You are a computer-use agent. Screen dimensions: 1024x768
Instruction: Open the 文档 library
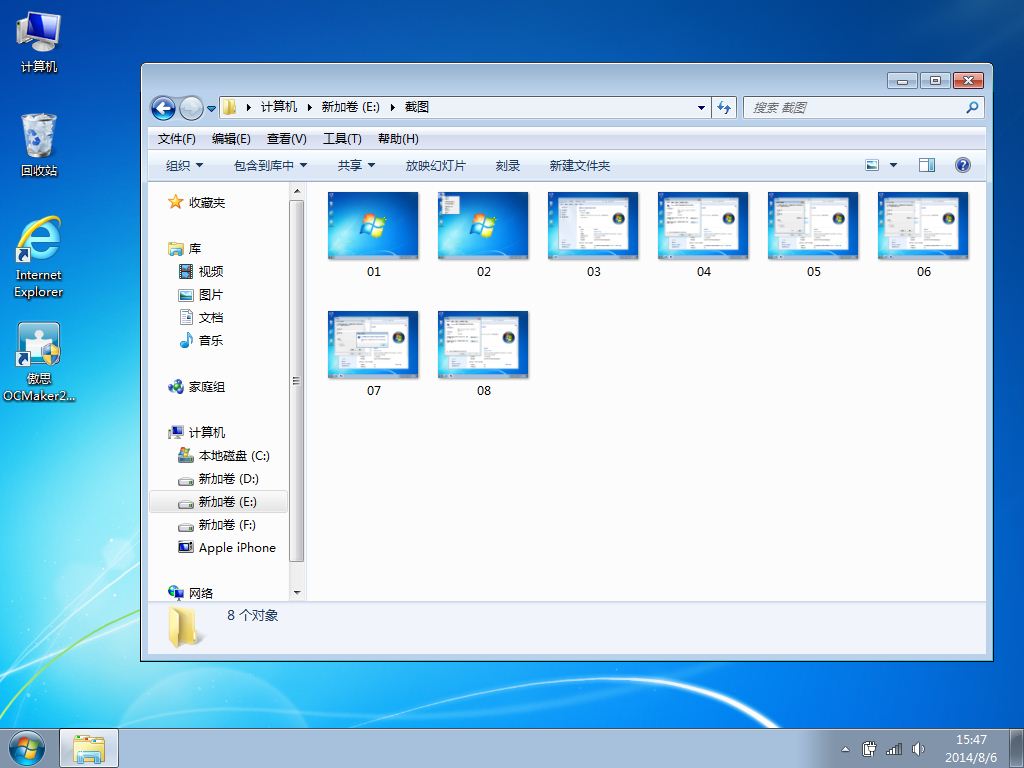pos(211,317)
